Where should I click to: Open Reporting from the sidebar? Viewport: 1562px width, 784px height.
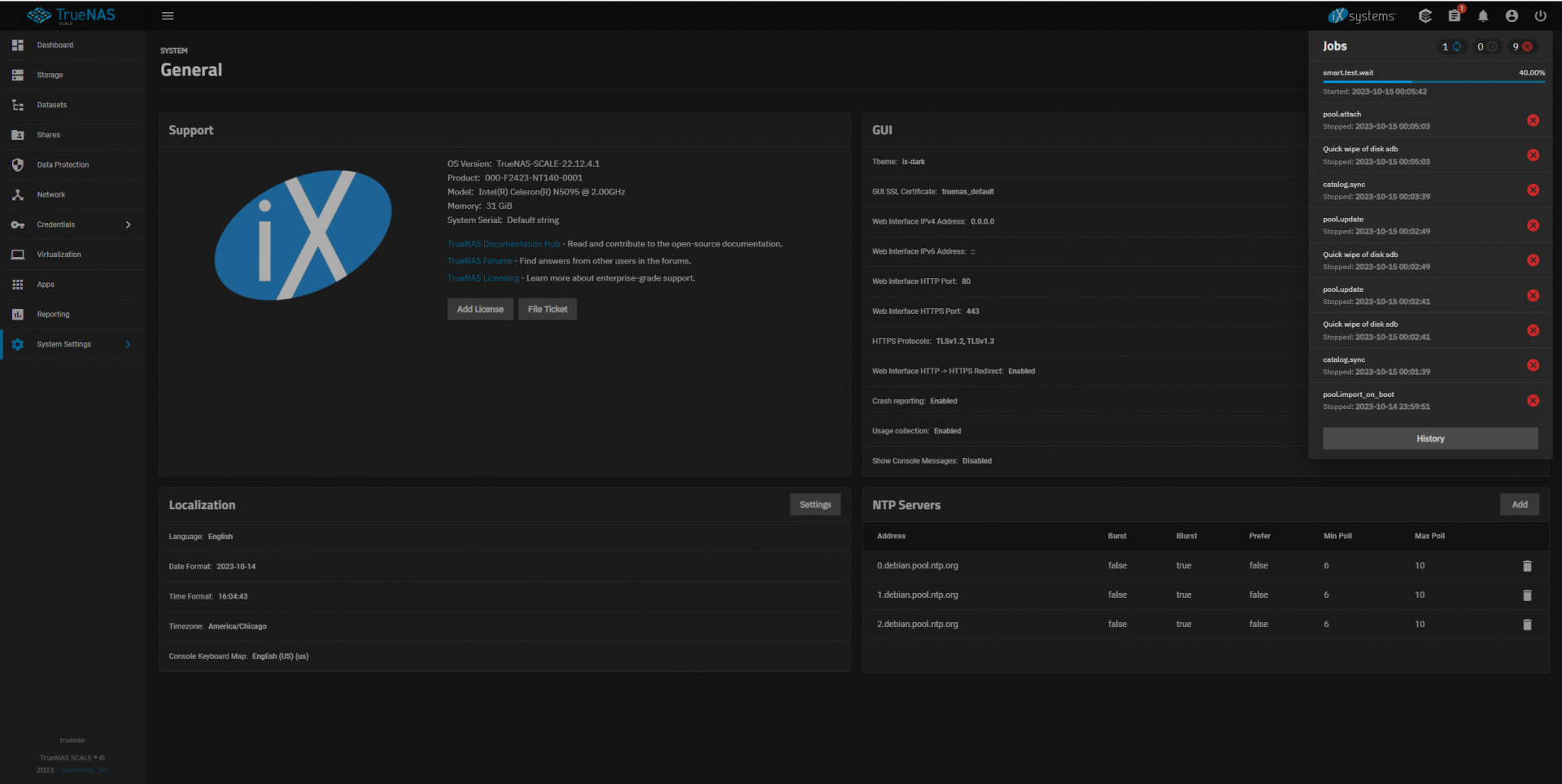tap(72, 315)
